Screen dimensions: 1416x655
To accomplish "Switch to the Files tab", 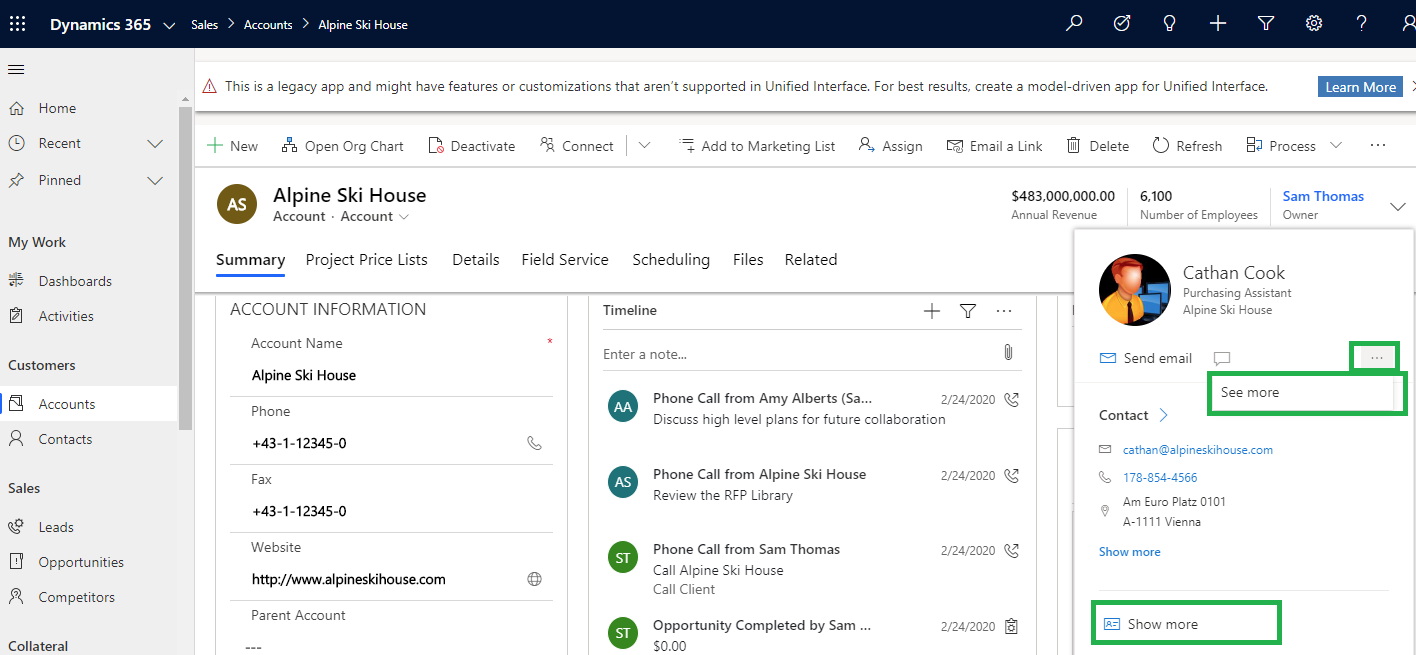I will [748, 259].
